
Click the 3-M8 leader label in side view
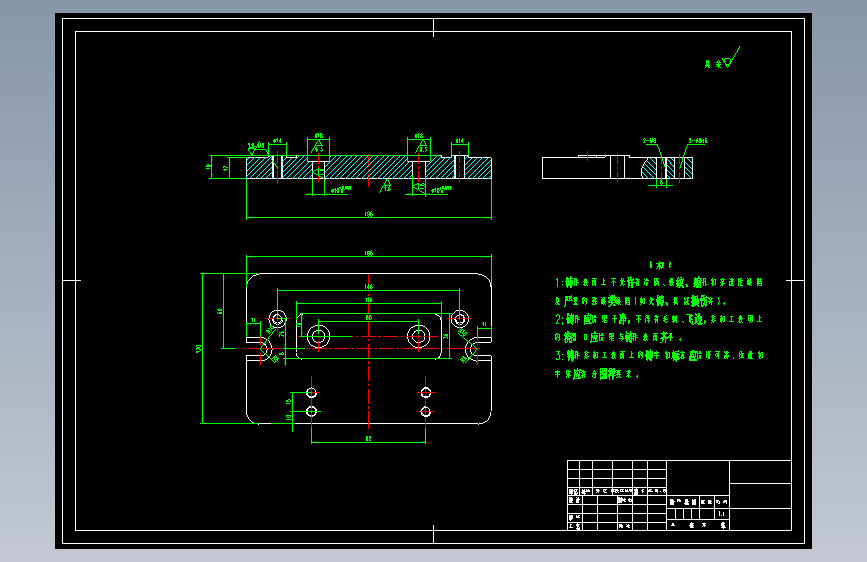point(650,140)
